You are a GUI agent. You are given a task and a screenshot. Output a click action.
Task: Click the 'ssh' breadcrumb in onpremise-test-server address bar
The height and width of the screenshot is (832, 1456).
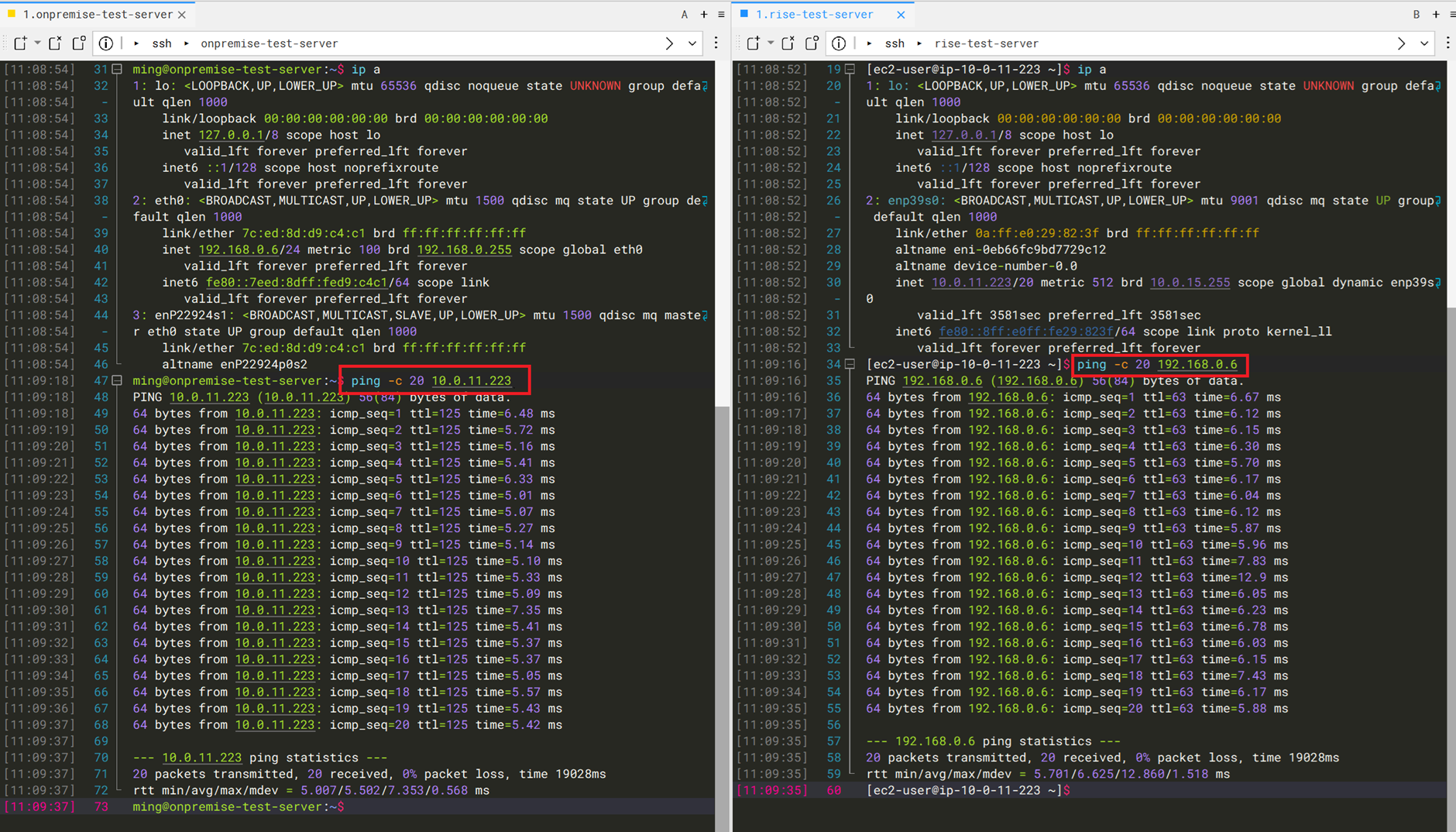[x=162, y=43]
